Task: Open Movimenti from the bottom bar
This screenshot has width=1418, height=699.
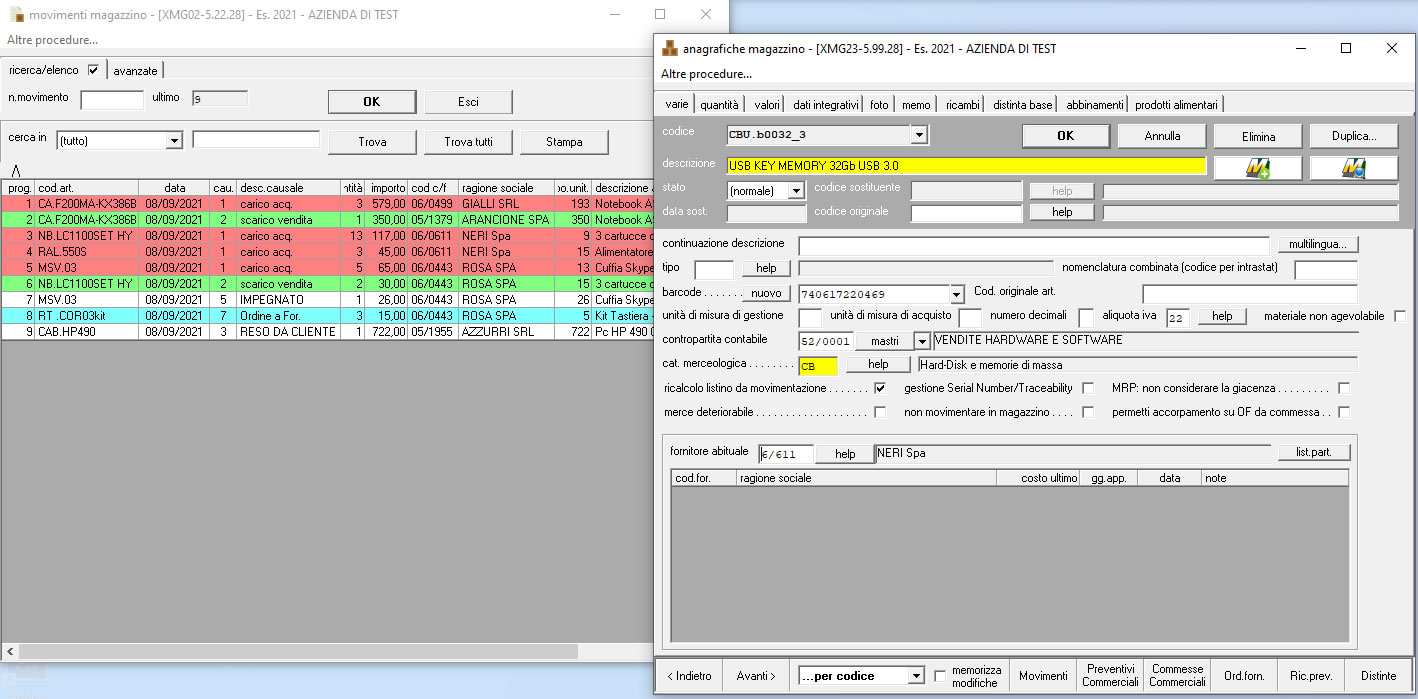Action: (1043, 676)
